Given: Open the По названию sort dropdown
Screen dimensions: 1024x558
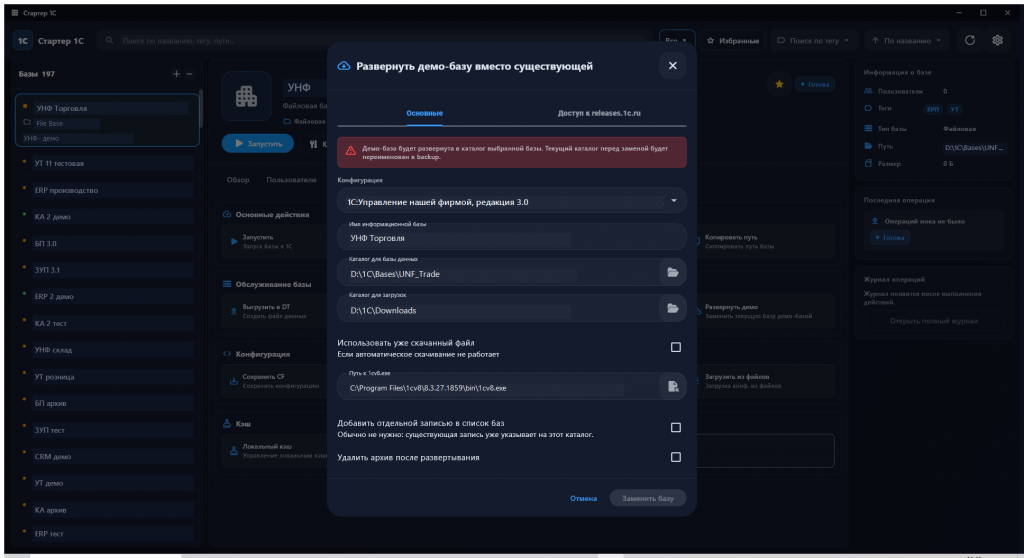Looking at the screenshot, I should [906, 41].
